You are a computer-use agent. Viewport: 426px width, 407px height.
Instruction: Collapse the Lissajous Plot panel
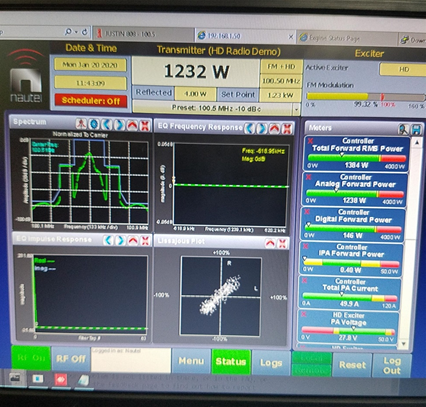click(270, 243)
